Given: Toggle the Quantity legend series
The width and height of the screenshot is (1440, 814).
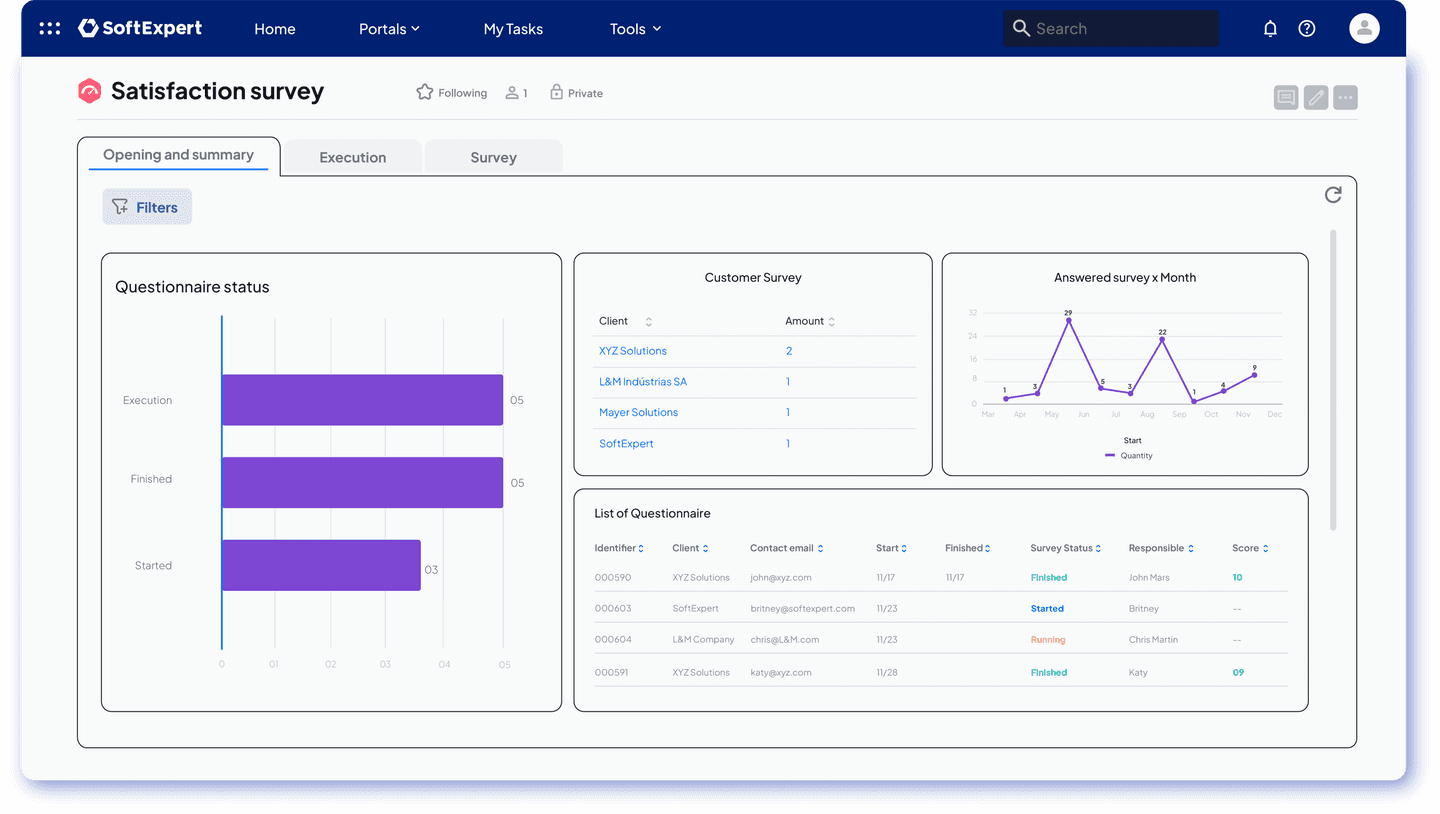Looking at the screenshot, I should pyautogui.click(x=1129, y=456).
